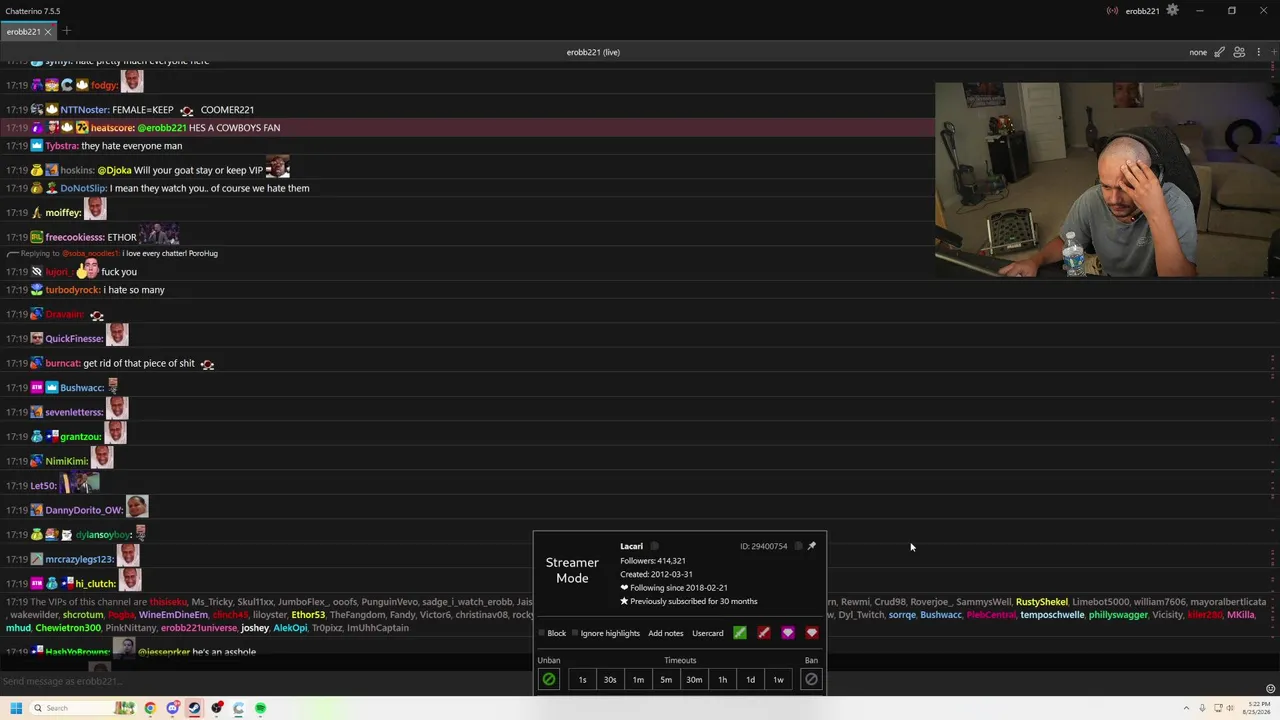
Task: Click the emote in moiffey's message
Action: click(x=95, y=209)
